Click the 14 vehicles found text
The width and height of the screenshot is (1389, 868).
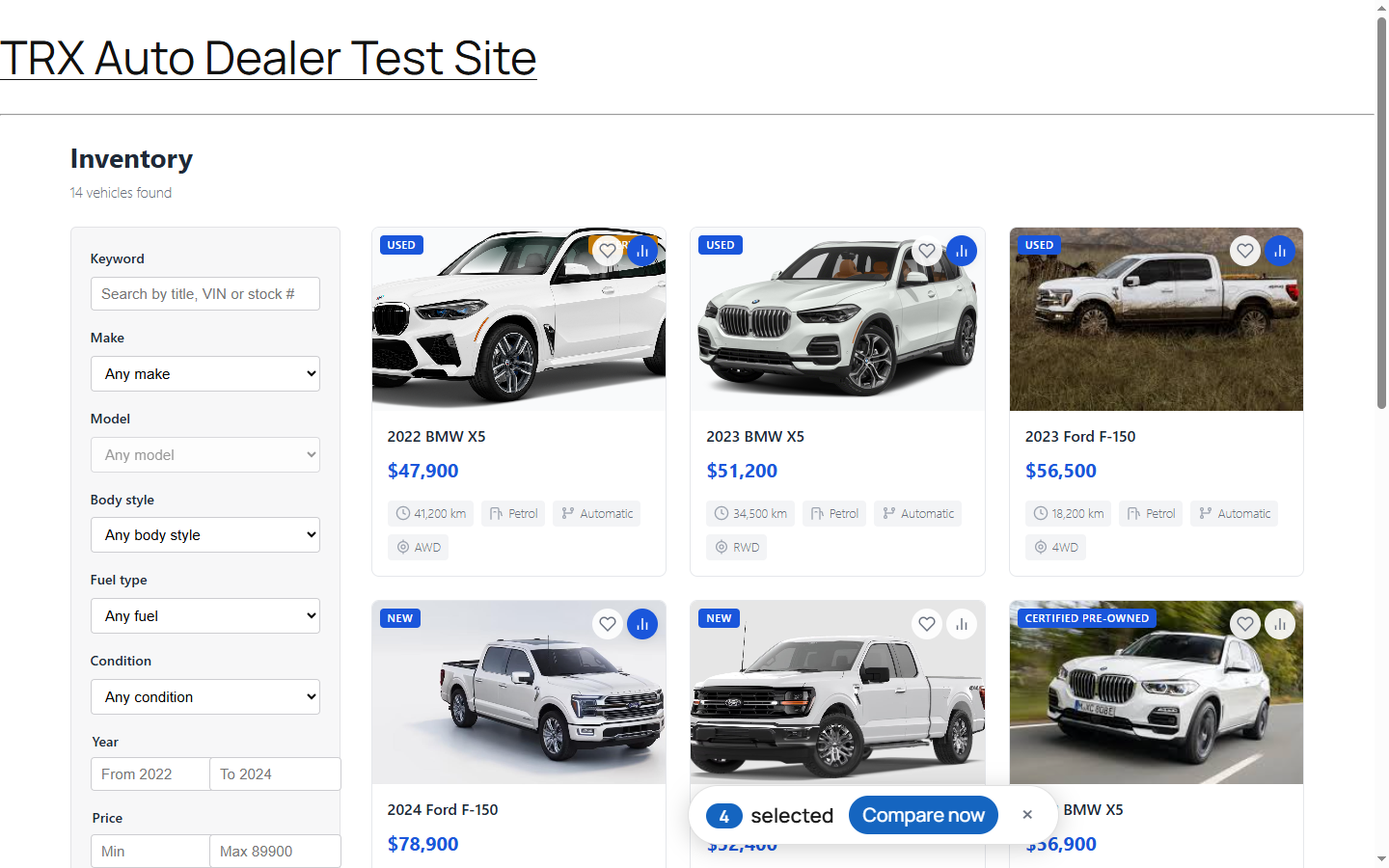pos(121,193)
